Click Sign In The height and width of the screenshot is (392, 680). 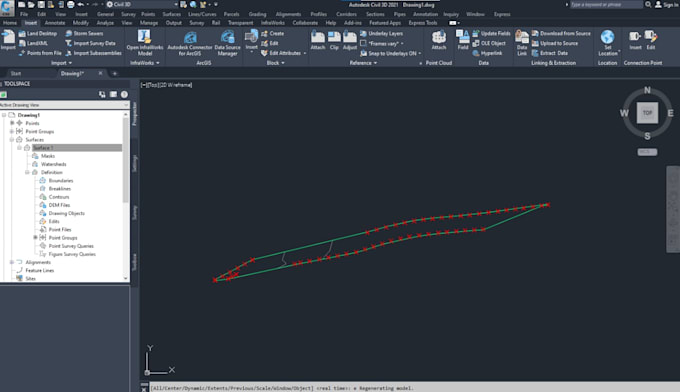tap(666, 5)
